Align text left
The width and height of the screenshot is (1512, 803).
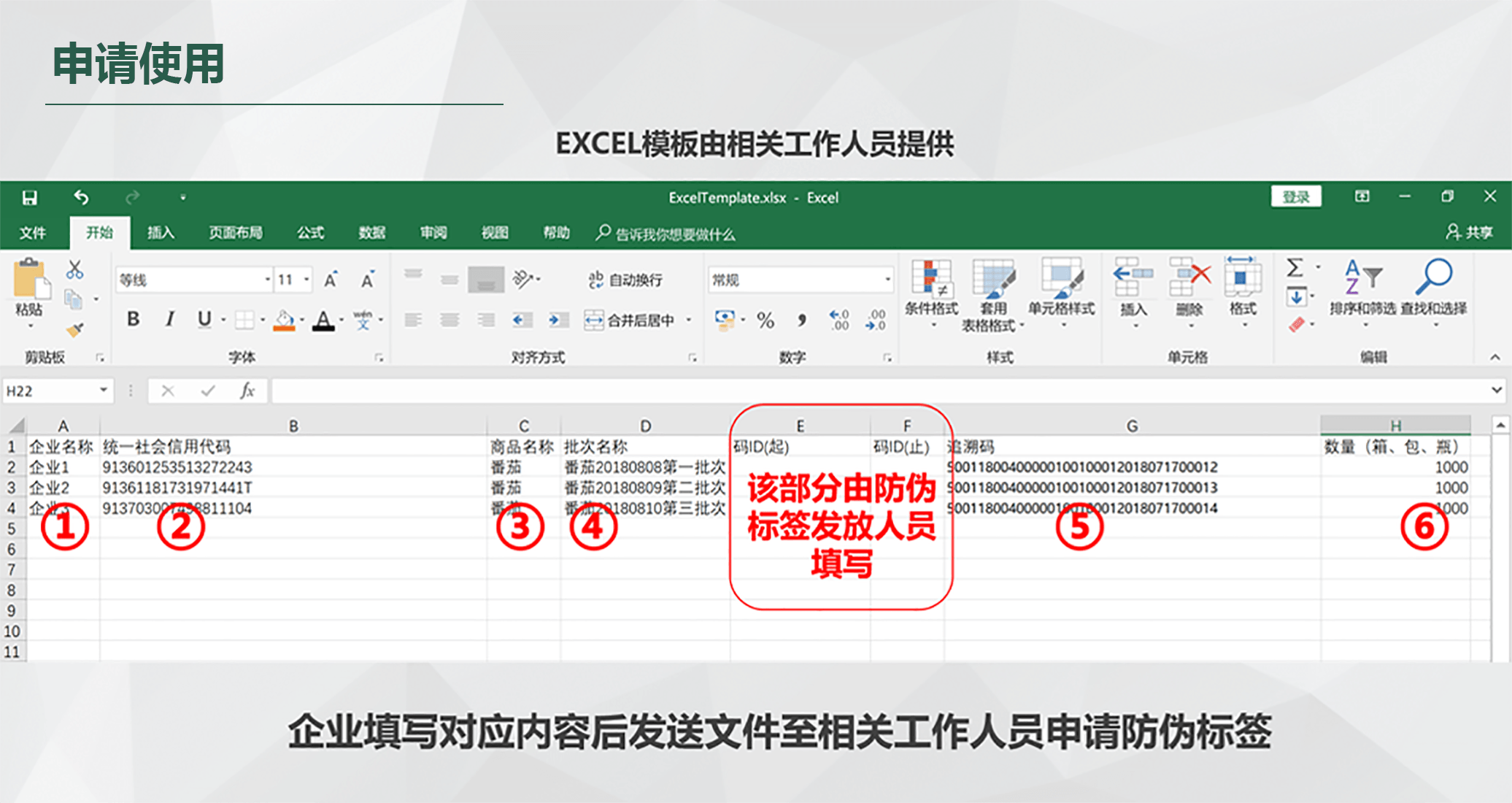[413, 320]
